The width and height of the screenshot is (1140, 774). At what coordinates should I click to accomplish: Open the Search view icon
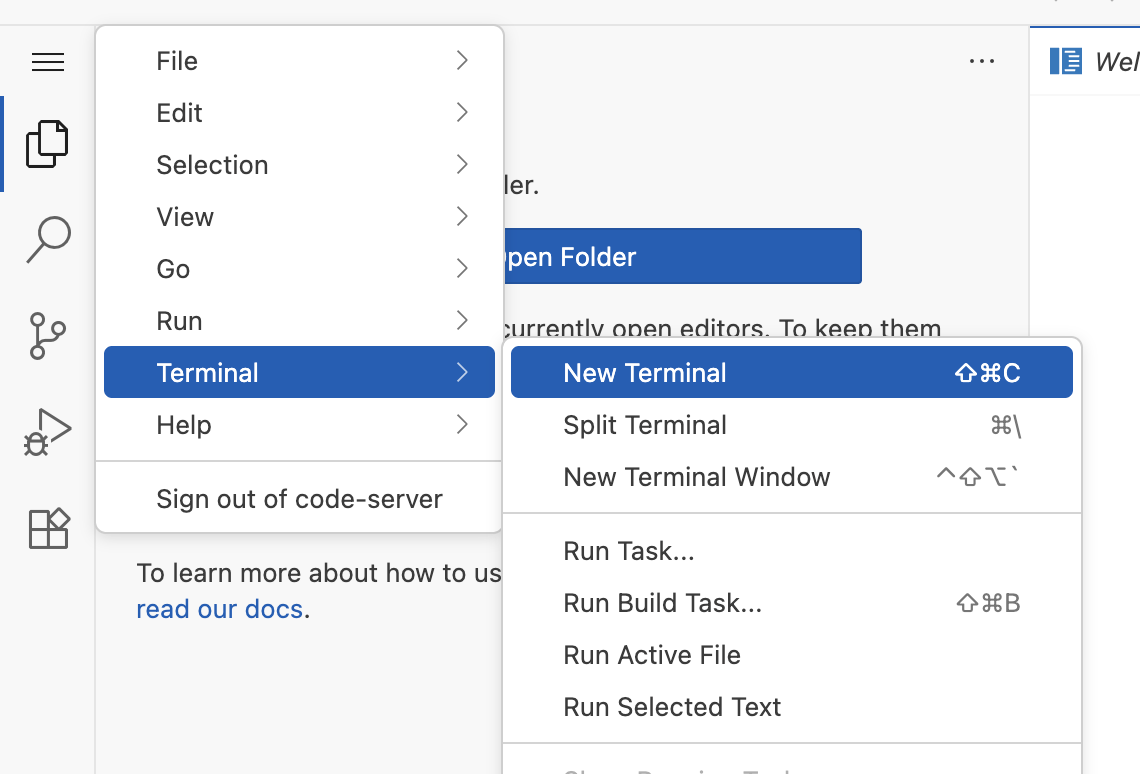(x=47, y=239)
